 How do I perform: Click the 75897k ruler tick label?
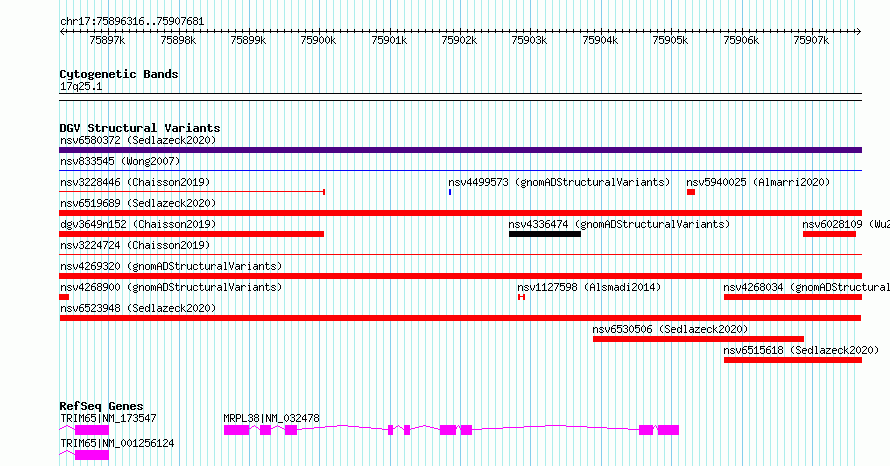pos(107,40)
